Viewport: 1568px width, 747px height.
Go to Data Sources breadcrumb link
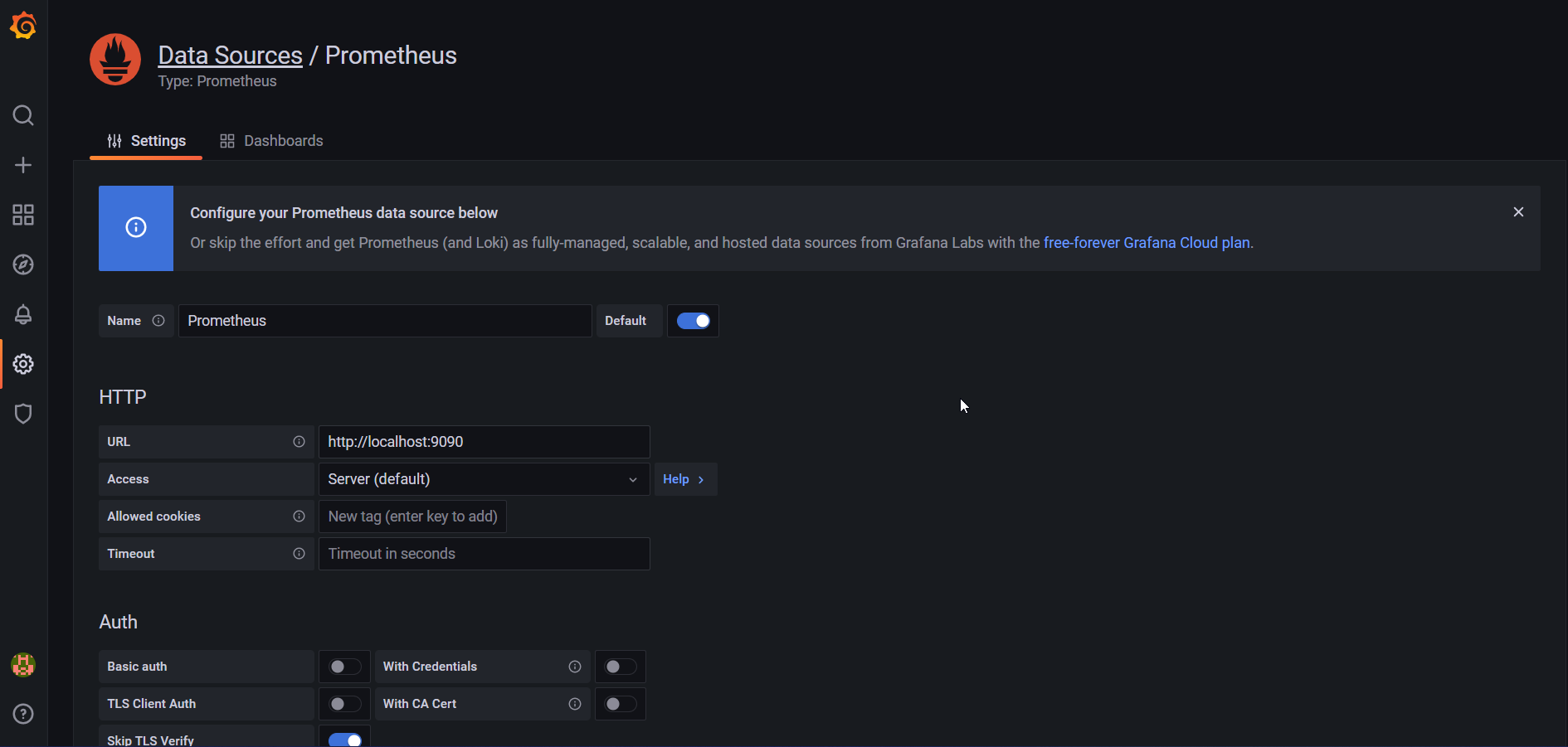tap(230, 55)
